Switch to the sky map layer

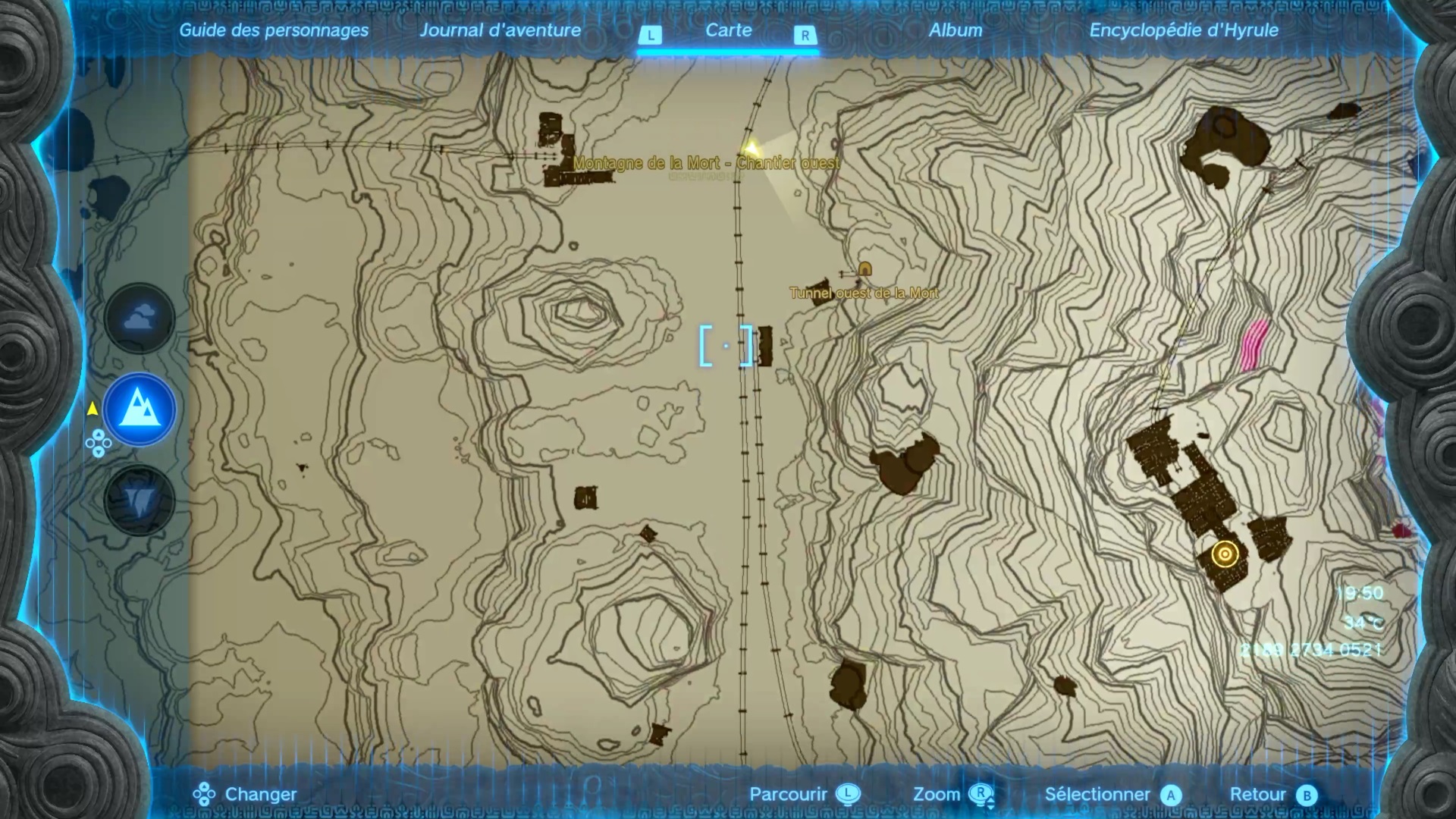(140, 318)
